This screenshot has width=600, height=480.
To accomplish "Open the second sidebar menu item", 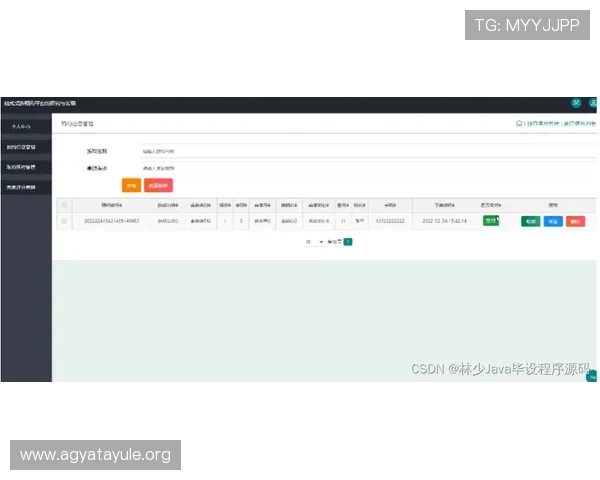I will click(x=25, y=147).
